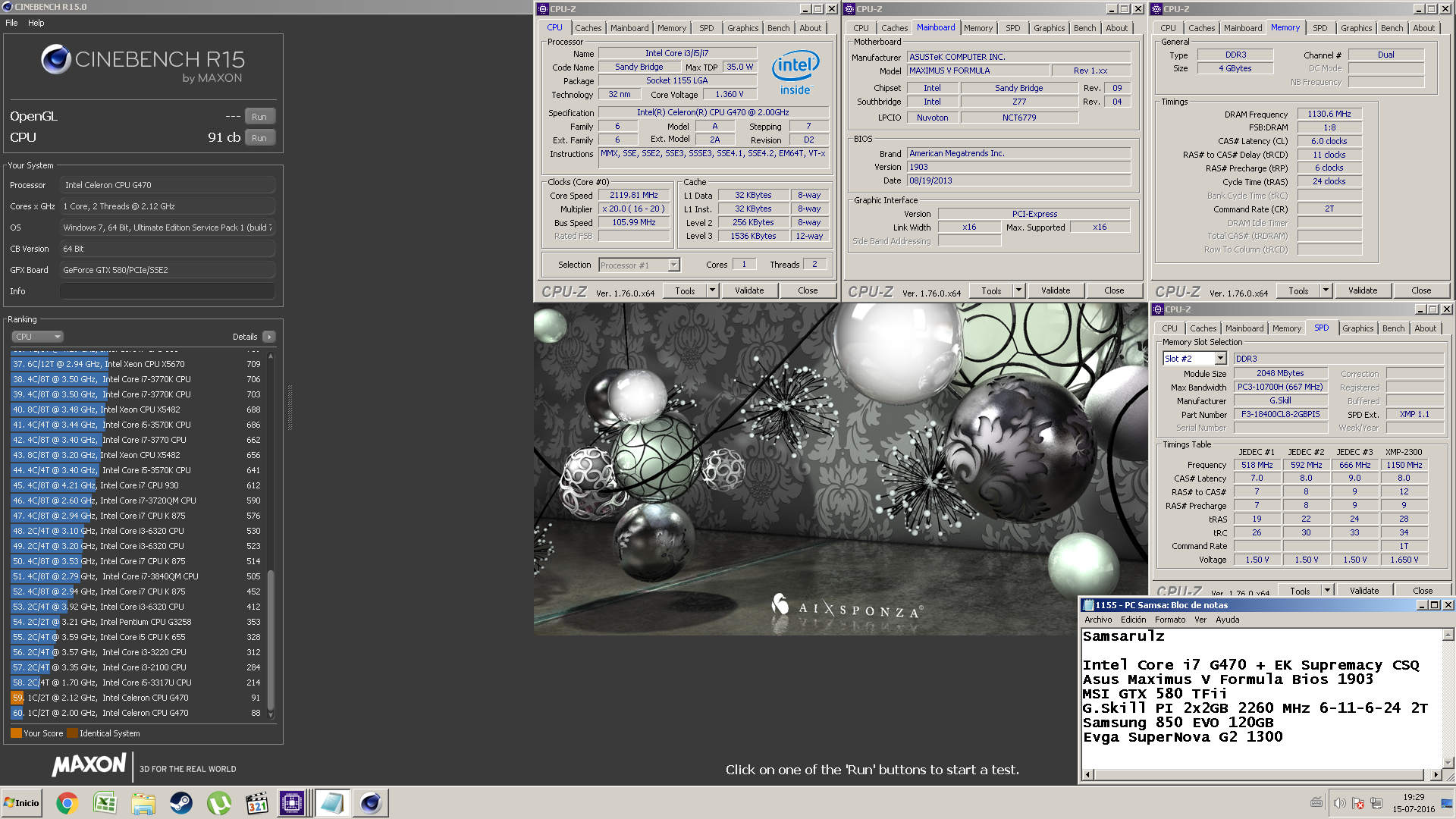Image resolution: width=1456 pixels, height=819 pixels.
Task: Open the CPU ranking type dropdown
Action: tap(37, 337)
